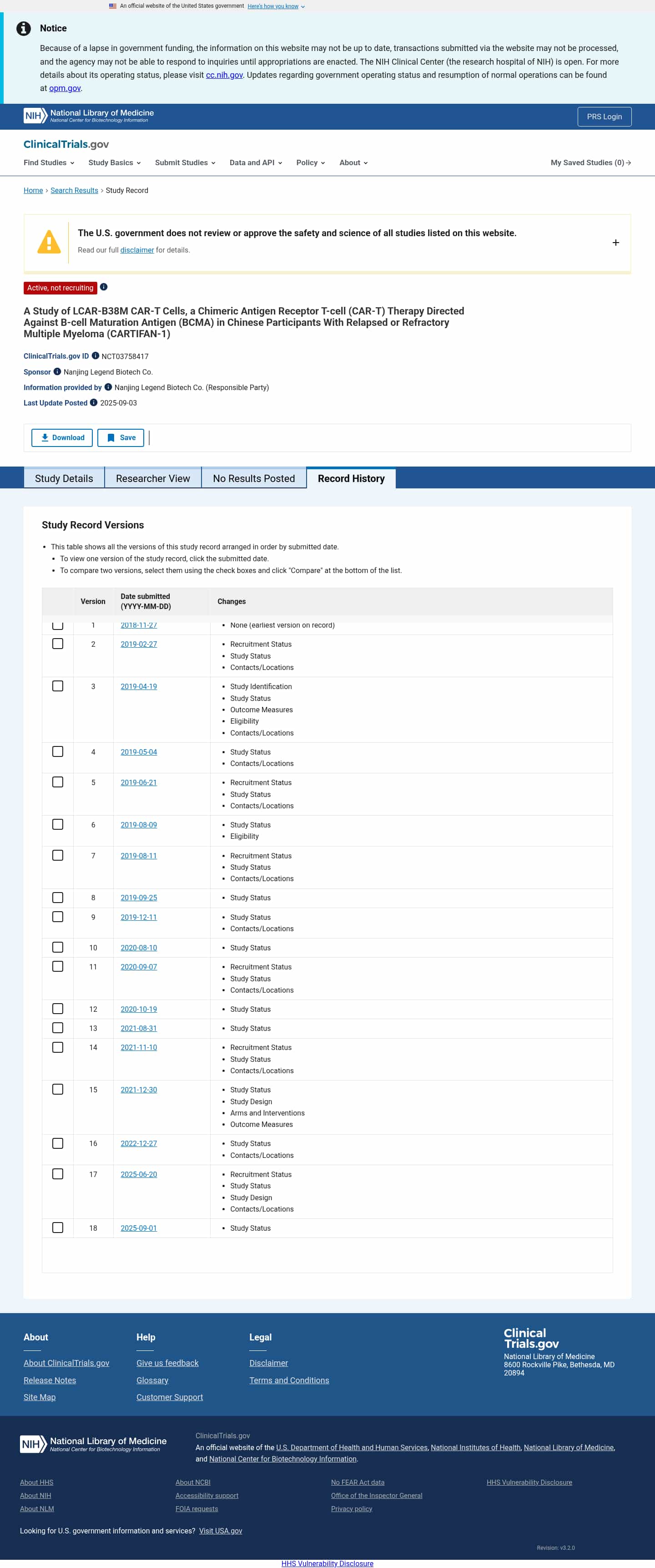Screen dimensions: 655x1568
Task: Expand the disclaimer banner with plus icon
Action: tap(615, 243)
